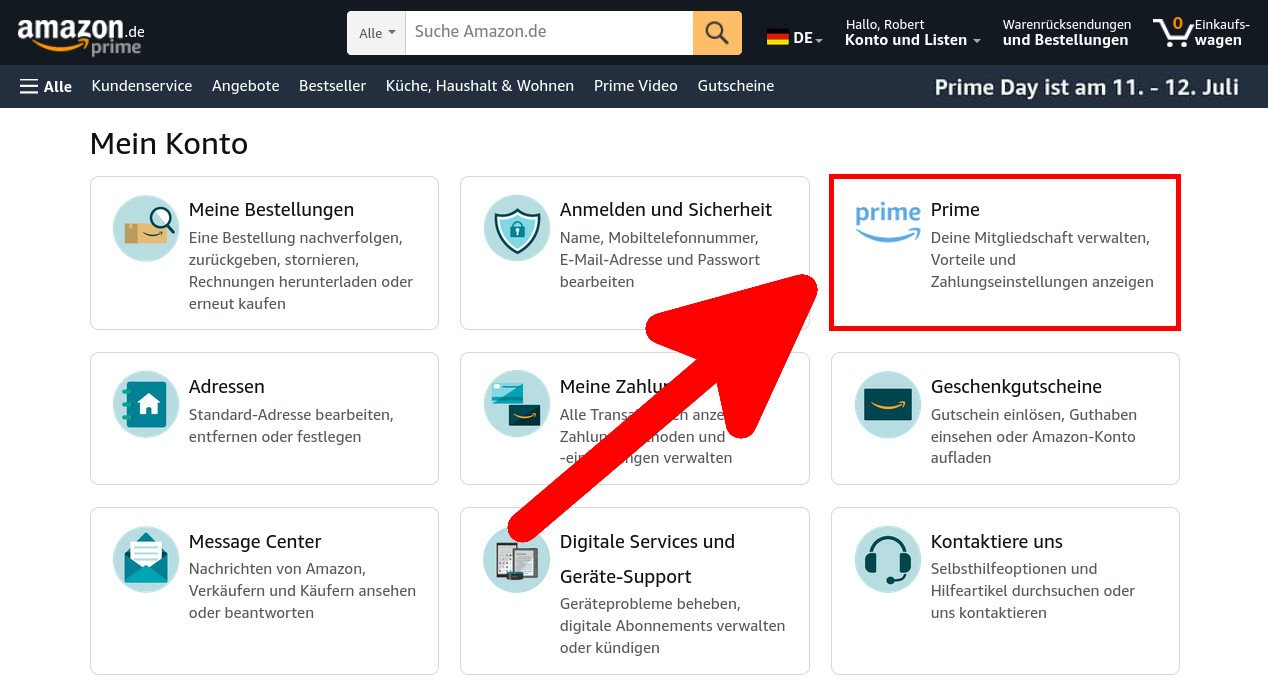Click the Geschenkgutscheine gift card icon
The image size is (1268, 688).
[888, 403]
